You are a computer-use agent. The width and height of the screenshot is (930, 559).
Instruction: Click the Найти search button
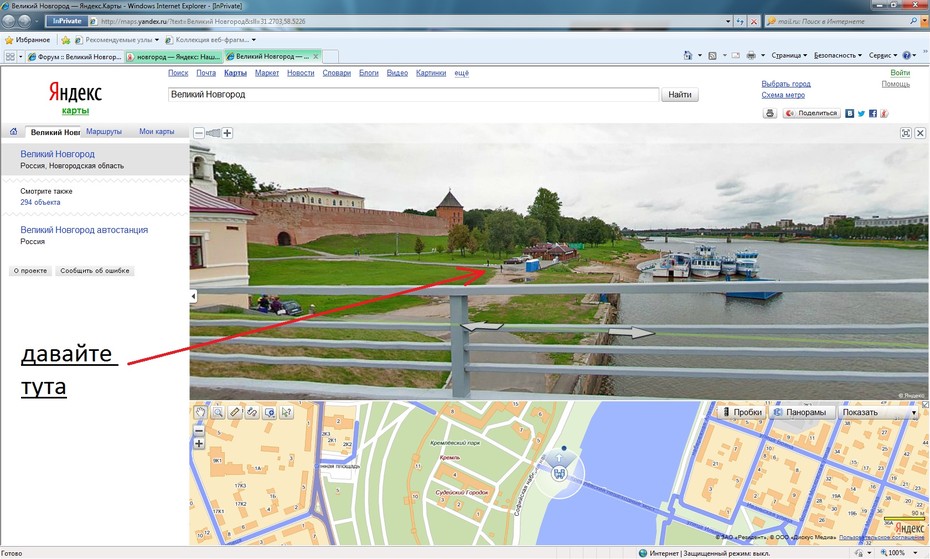(x=680, y=94)
